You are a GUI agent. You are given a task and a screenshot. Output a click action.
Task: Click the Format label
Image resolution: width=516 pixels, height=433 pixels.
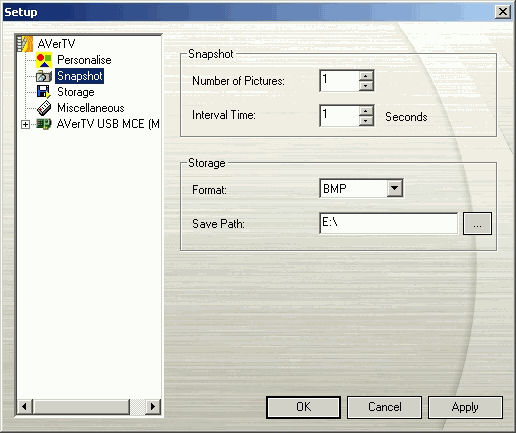point(209,190)
